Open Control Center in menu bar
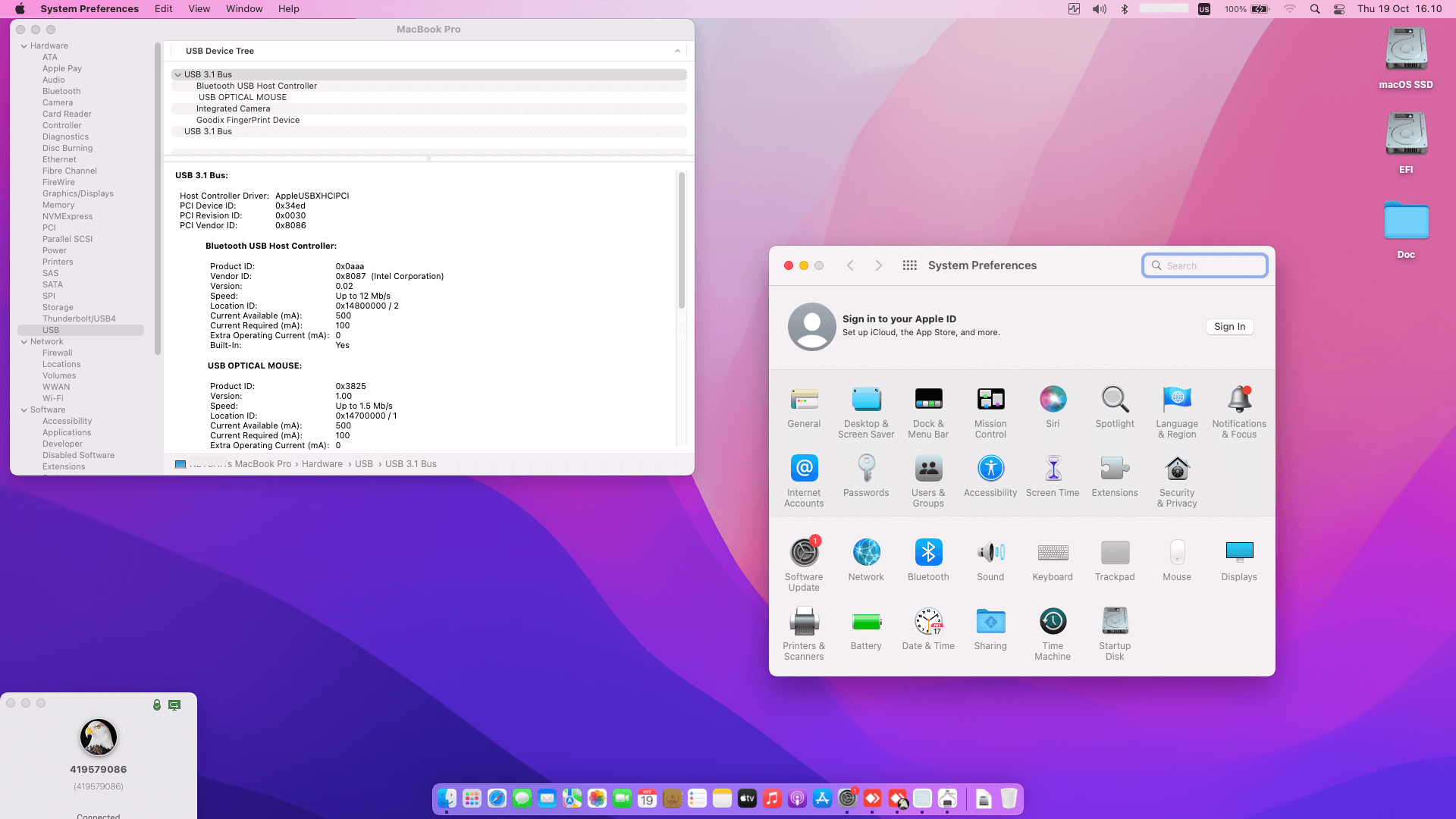Viewport: 1456px width, 819px height. (x=1339, y=9)
